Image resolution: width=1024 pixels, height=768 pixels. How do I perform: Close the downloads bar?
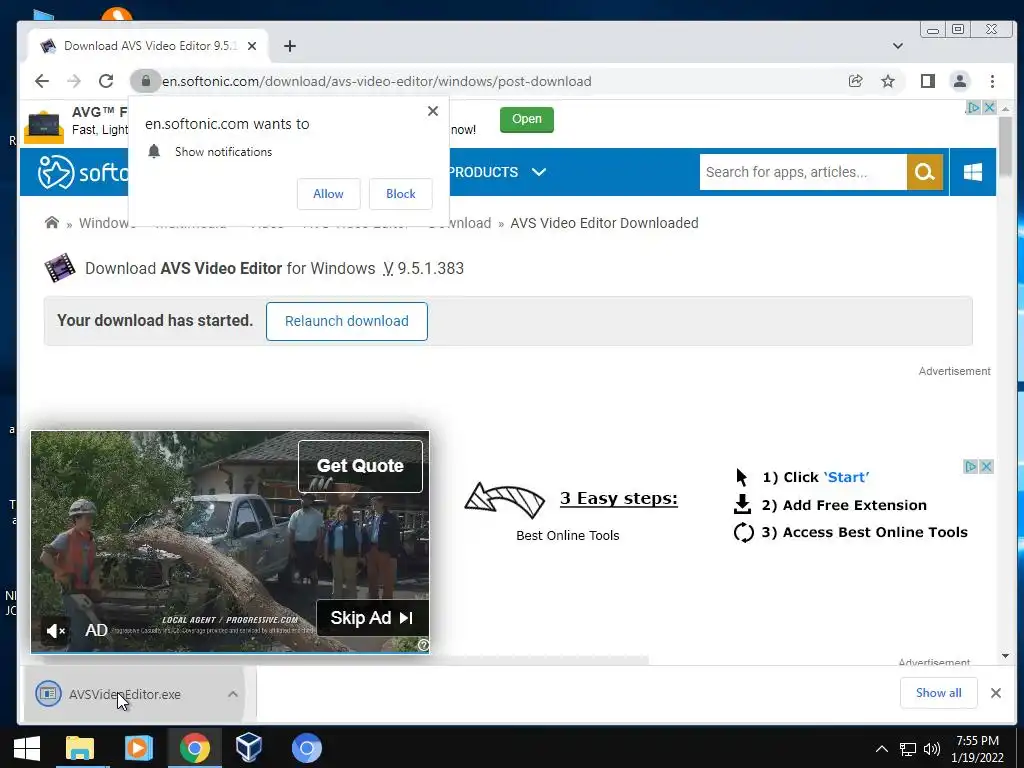tap(995, 693)
